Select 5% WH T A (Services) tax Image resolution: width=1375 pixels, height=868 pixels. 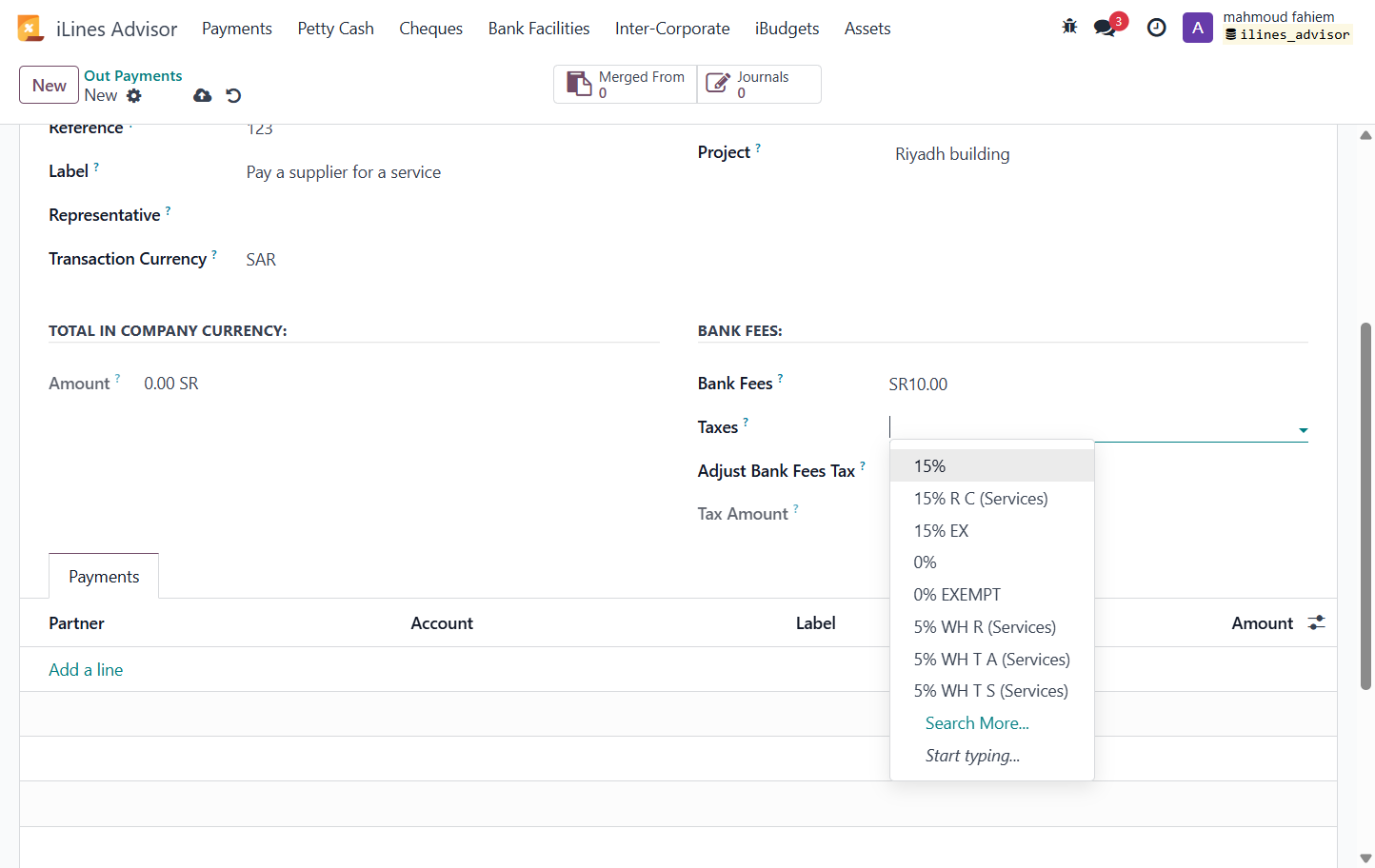(992, 660)
